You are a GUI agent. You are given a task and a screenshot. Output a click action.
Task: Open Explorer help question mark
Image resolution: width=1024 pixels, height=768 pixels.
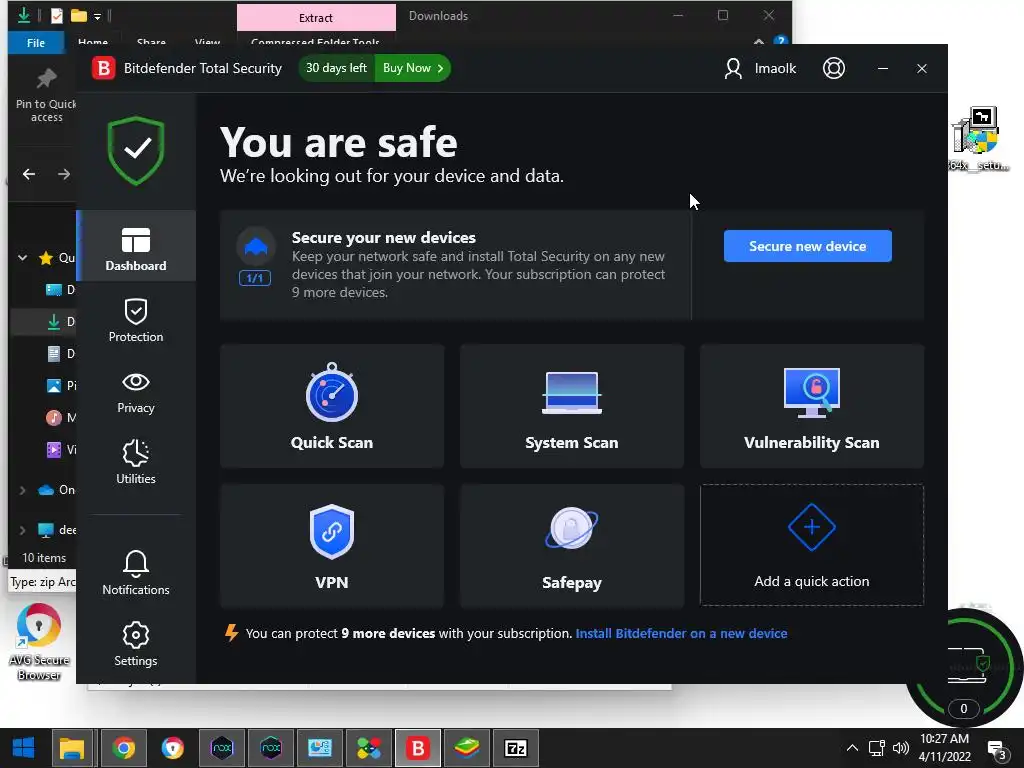coord(780,41)
